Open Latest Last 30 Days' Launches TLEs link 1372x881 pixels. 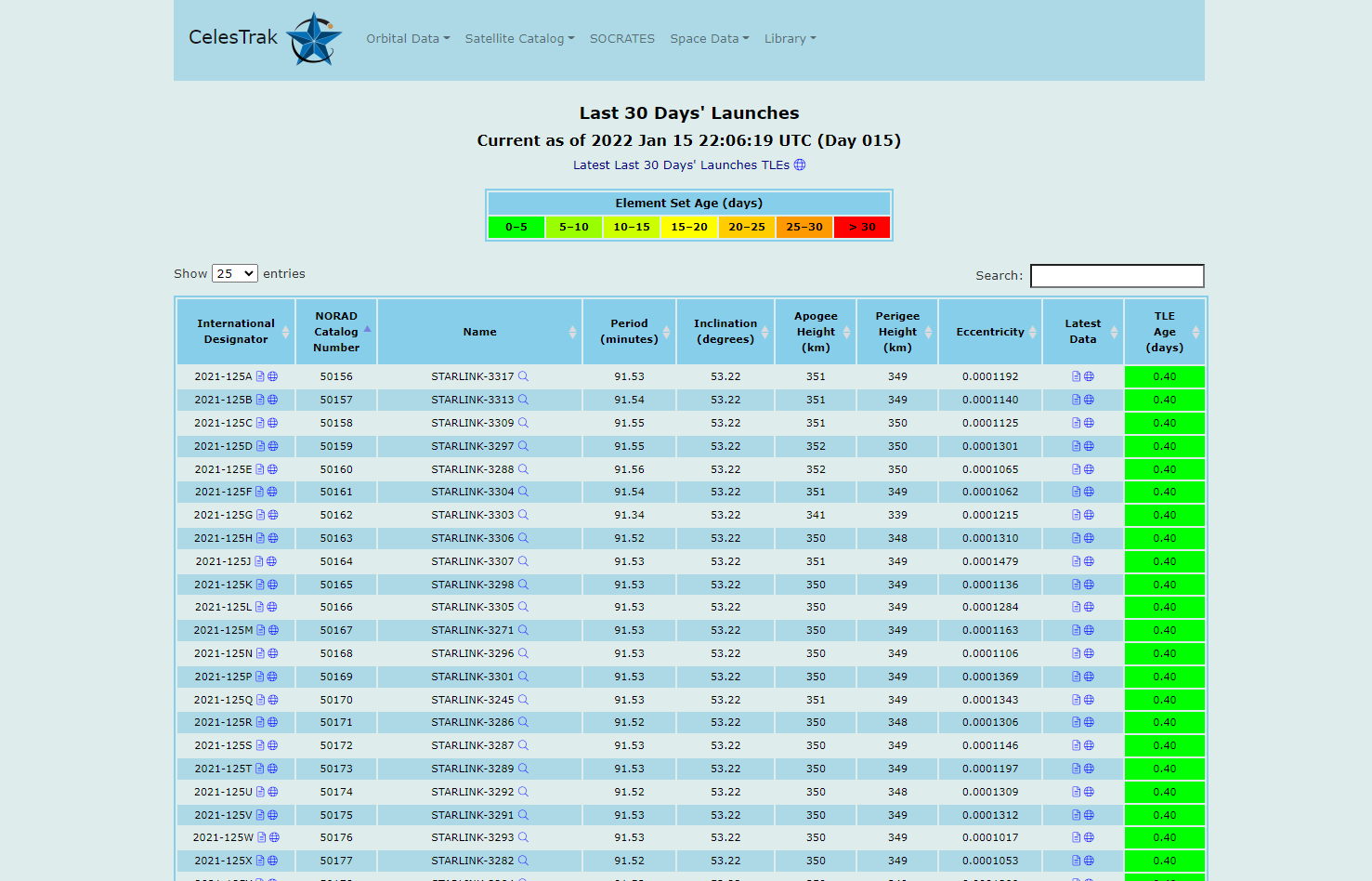click(x=681, y=164)
